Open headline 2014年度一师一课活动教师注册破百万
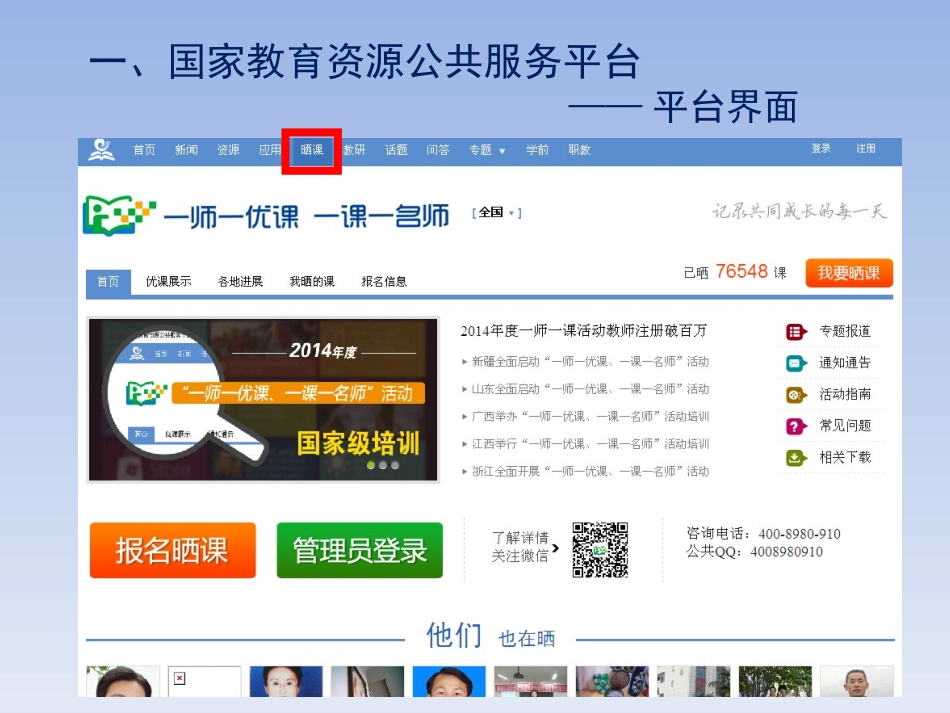The width and height of the screenshot is (950, 713). tap(583, 331)
